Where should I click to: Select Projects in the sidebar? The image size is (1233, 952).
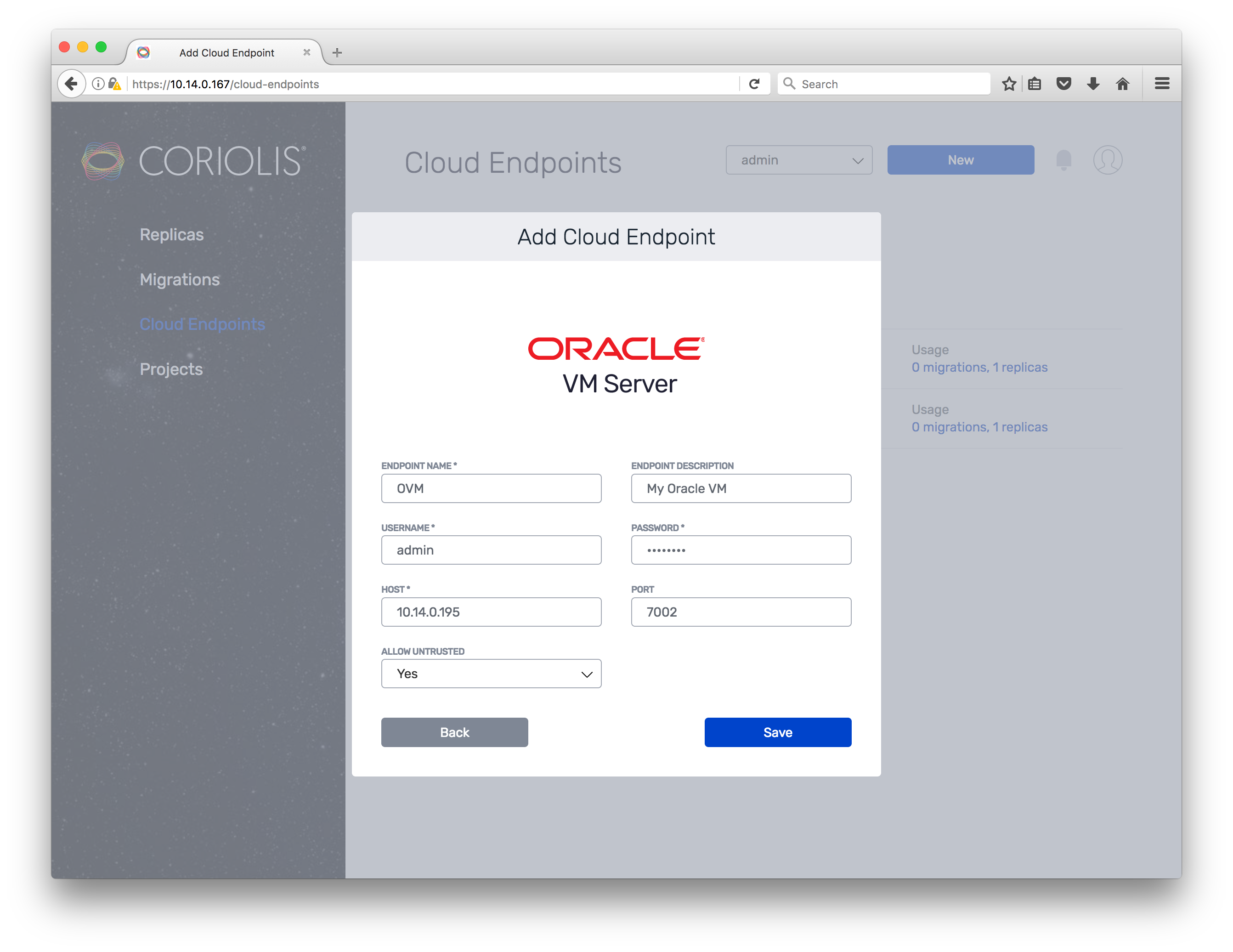tap(171, 369)
